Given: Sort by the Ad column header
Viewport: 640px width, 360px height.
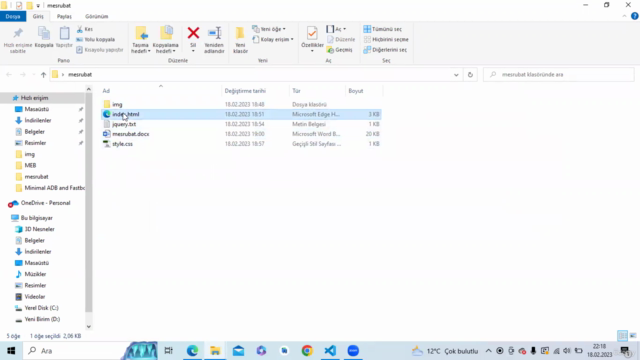Looking at the screenshot, I should coord(106,91).
